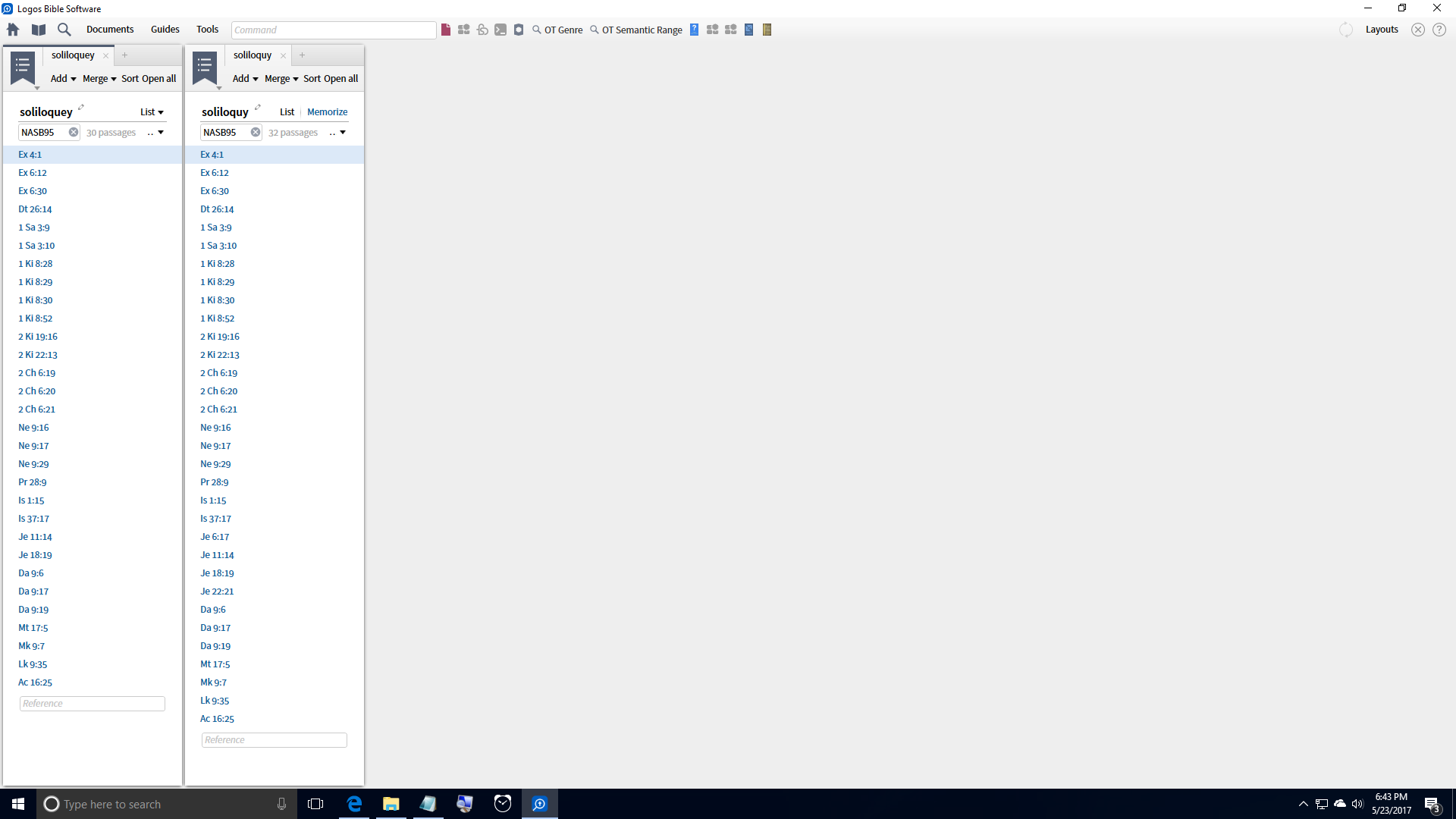This screenshot has width=1456, height=819.
Task: Open the Library book icon
Action: [x=39, y=30]
